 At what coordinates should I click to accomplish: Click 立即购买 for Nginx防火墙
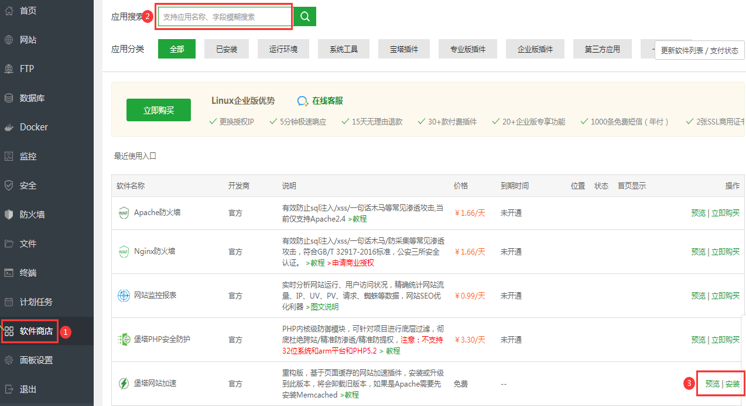coord(725,252)
